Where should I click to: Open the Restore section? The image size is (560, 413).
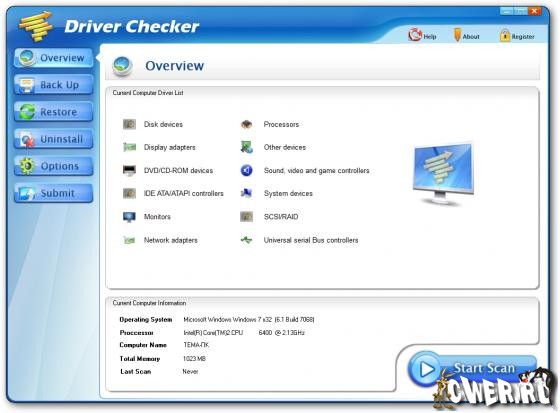(54, 112)
